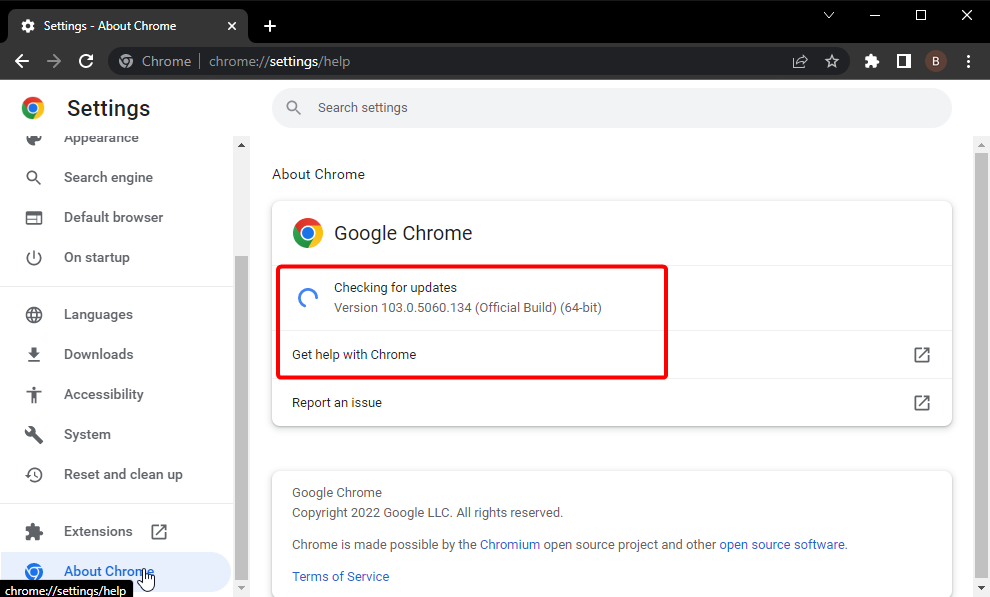
Task: Click the reload page icon
Action: point(86,61)
